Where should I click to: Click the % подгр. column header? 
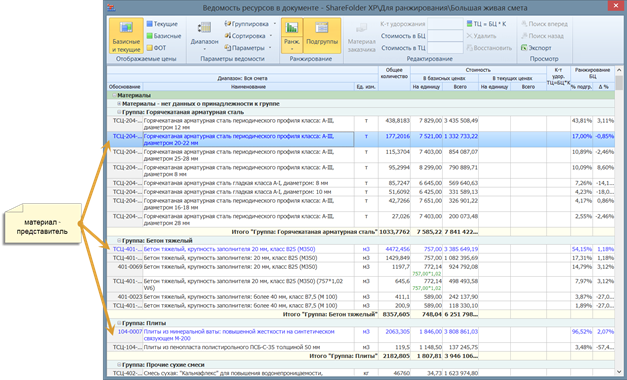581,87
